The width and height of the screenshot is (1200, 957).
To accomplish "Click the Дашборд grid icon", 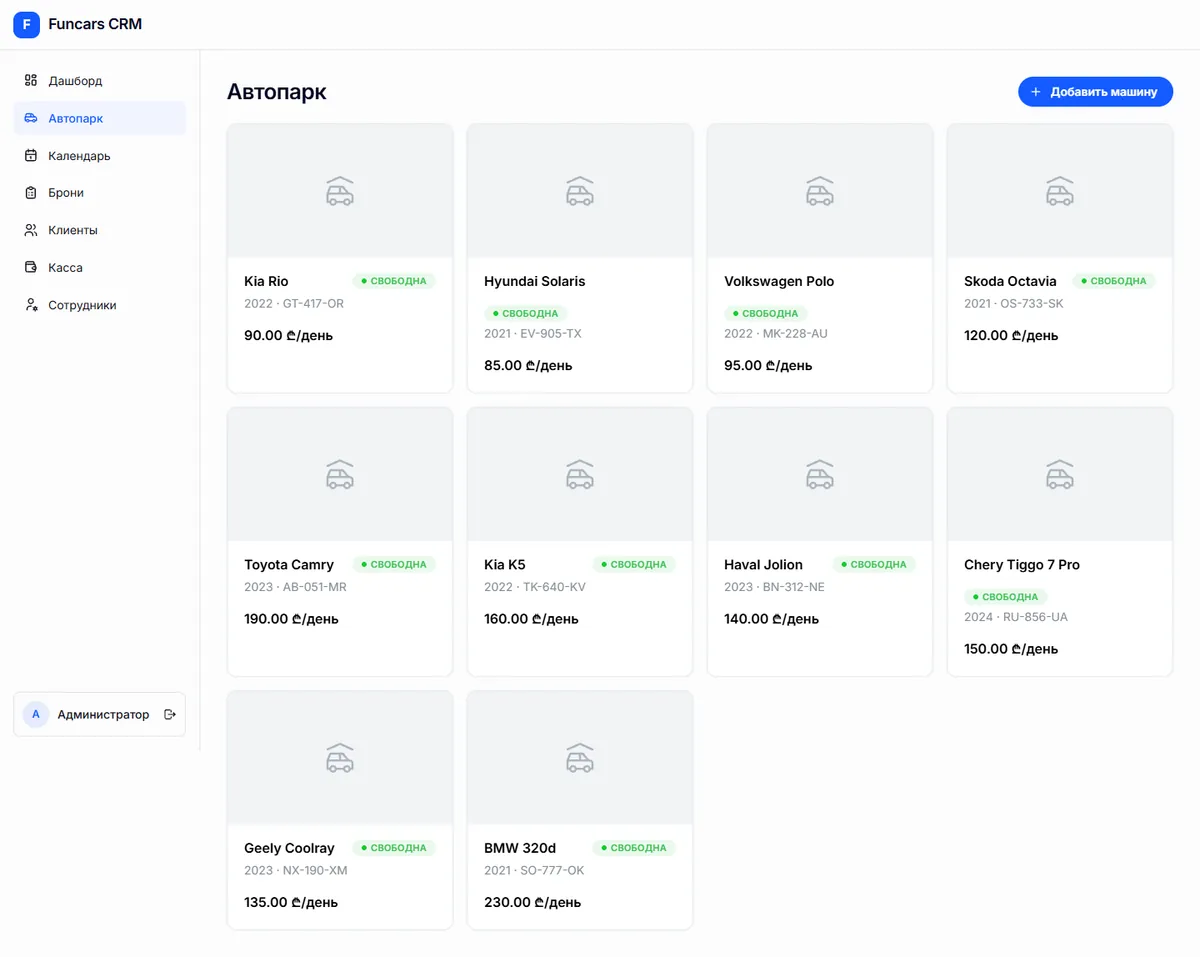I will [x=31, y=81].
